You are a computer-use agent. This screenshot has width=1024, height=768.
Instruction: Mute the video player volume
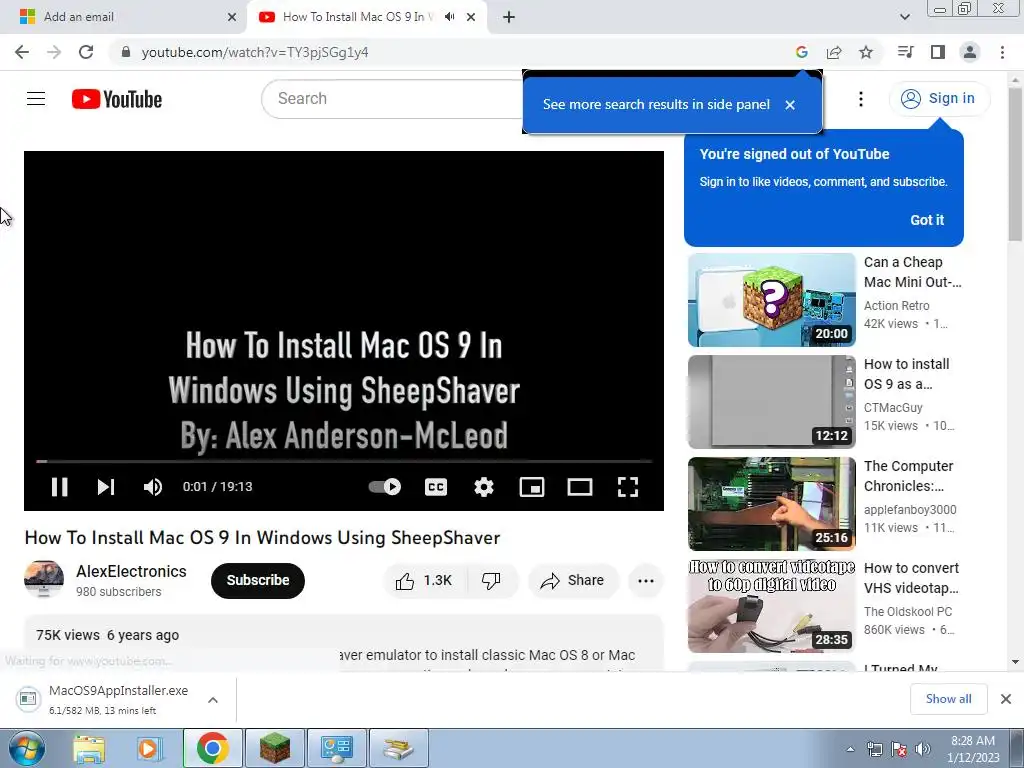pos(153,487)
